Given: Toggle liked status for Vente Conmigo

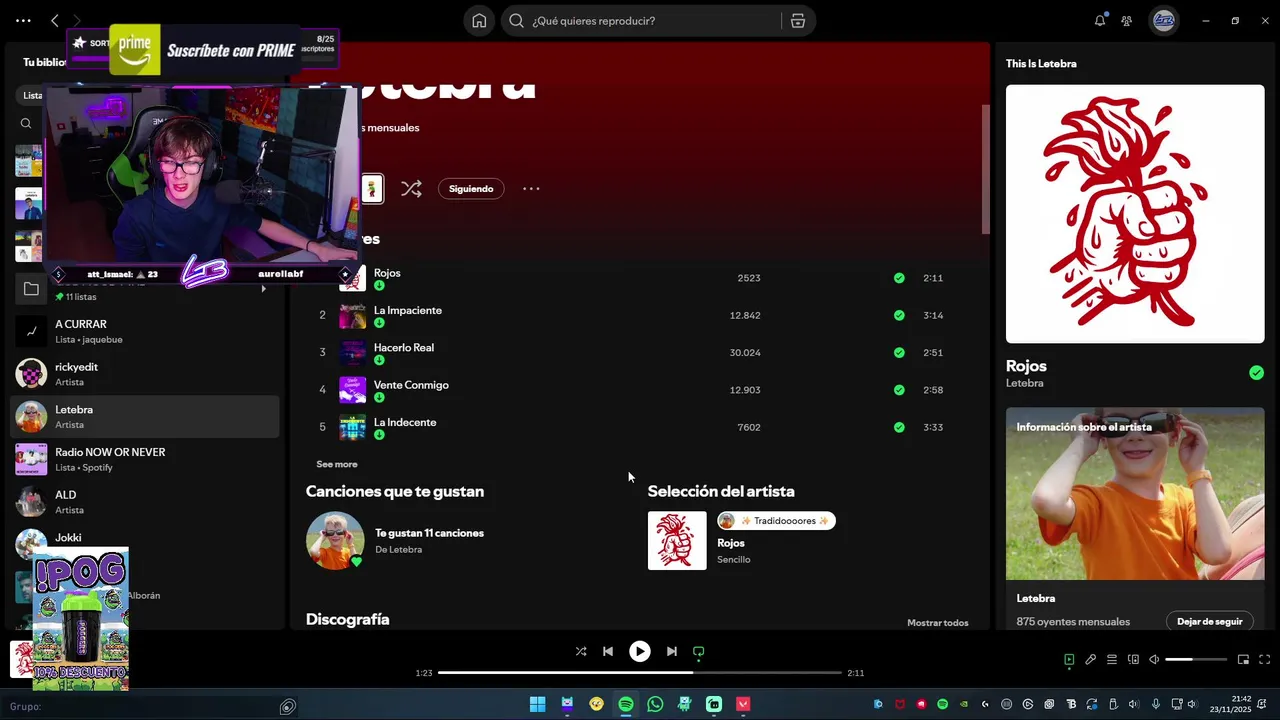Looking at the screenshot, I should point(899,390).
